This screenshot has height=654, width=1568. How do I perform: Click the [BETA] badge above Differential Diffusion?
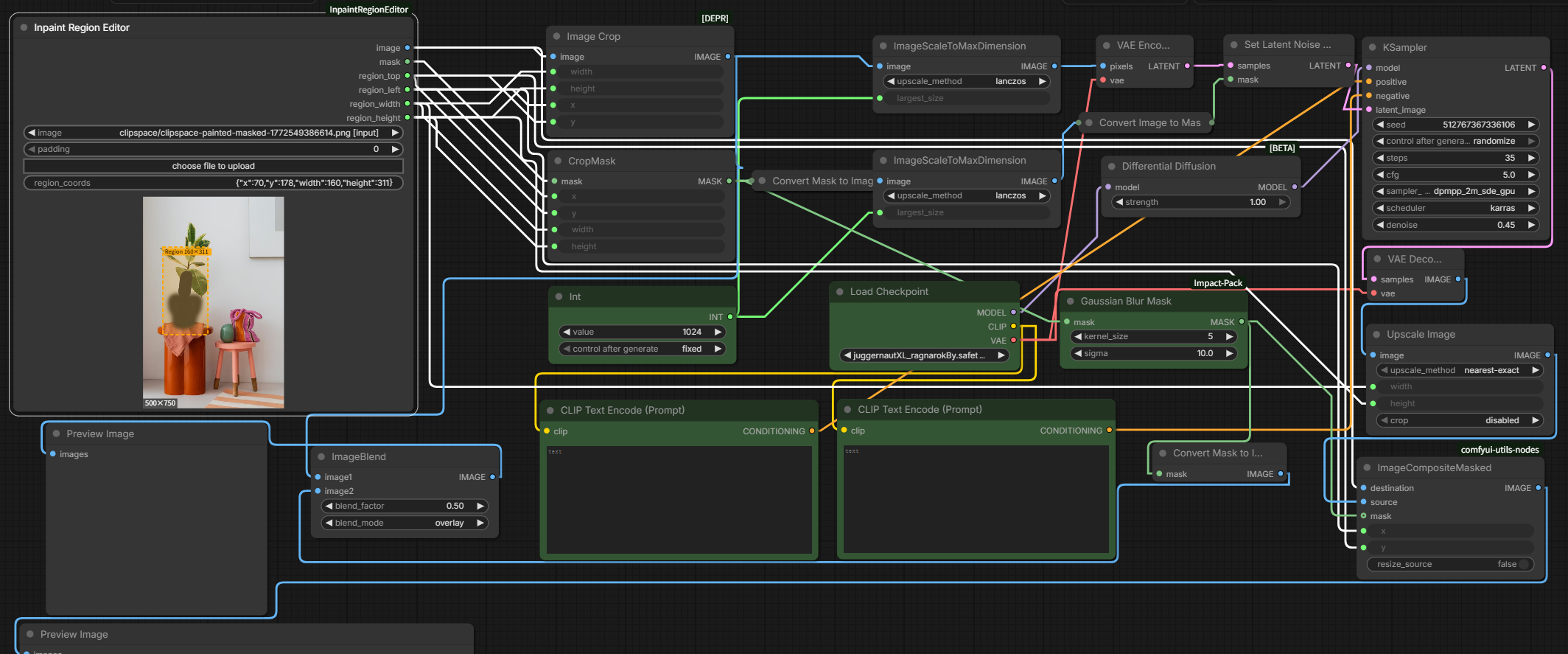pos(1282,148)
